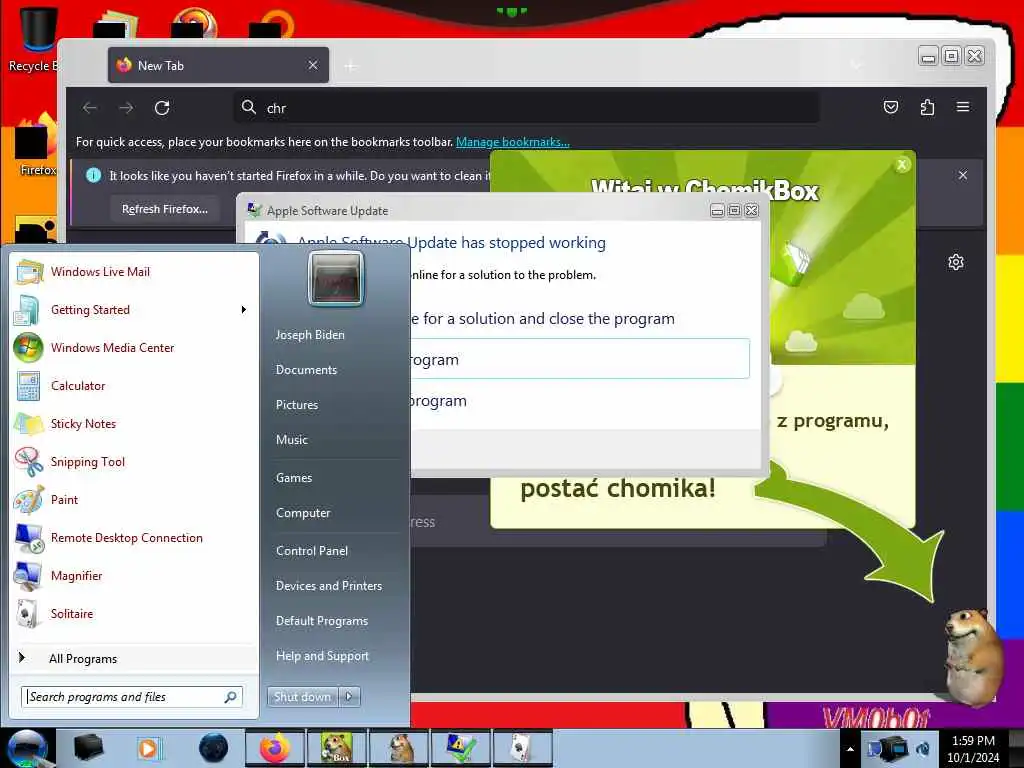Open Default Programs

click(321, 621)
